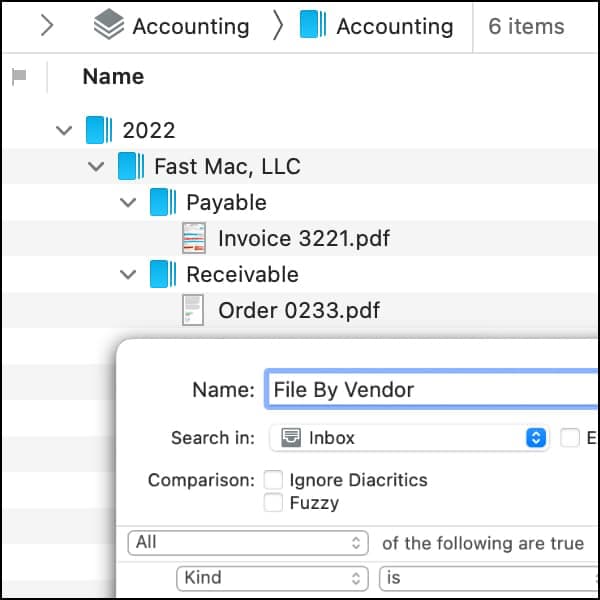Click the Name column header
This screenshot has width=600, height=600.
coord(113,77)
